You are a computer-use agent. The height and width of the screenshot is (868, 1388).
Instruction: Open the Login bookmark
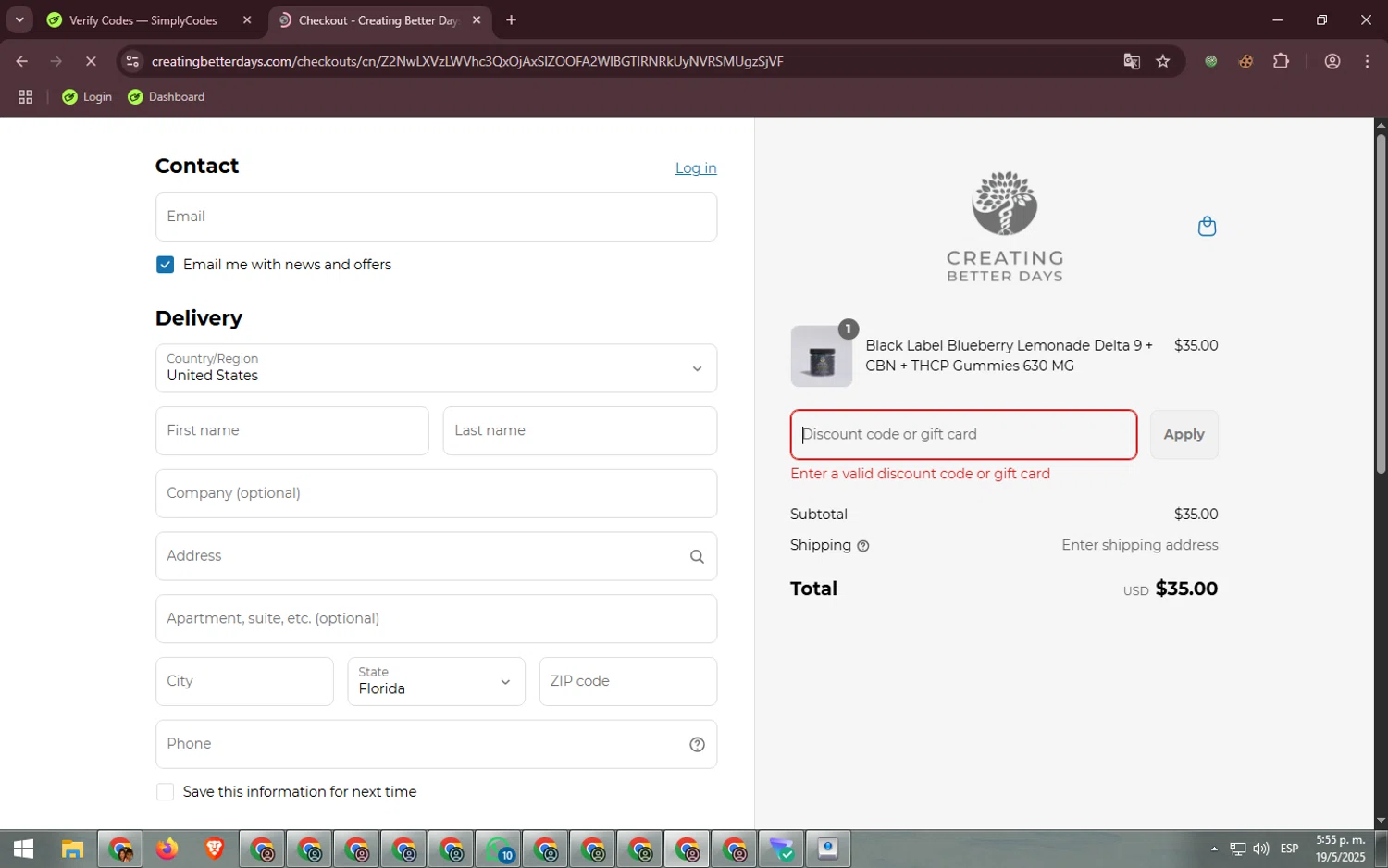tap(87, 97)
